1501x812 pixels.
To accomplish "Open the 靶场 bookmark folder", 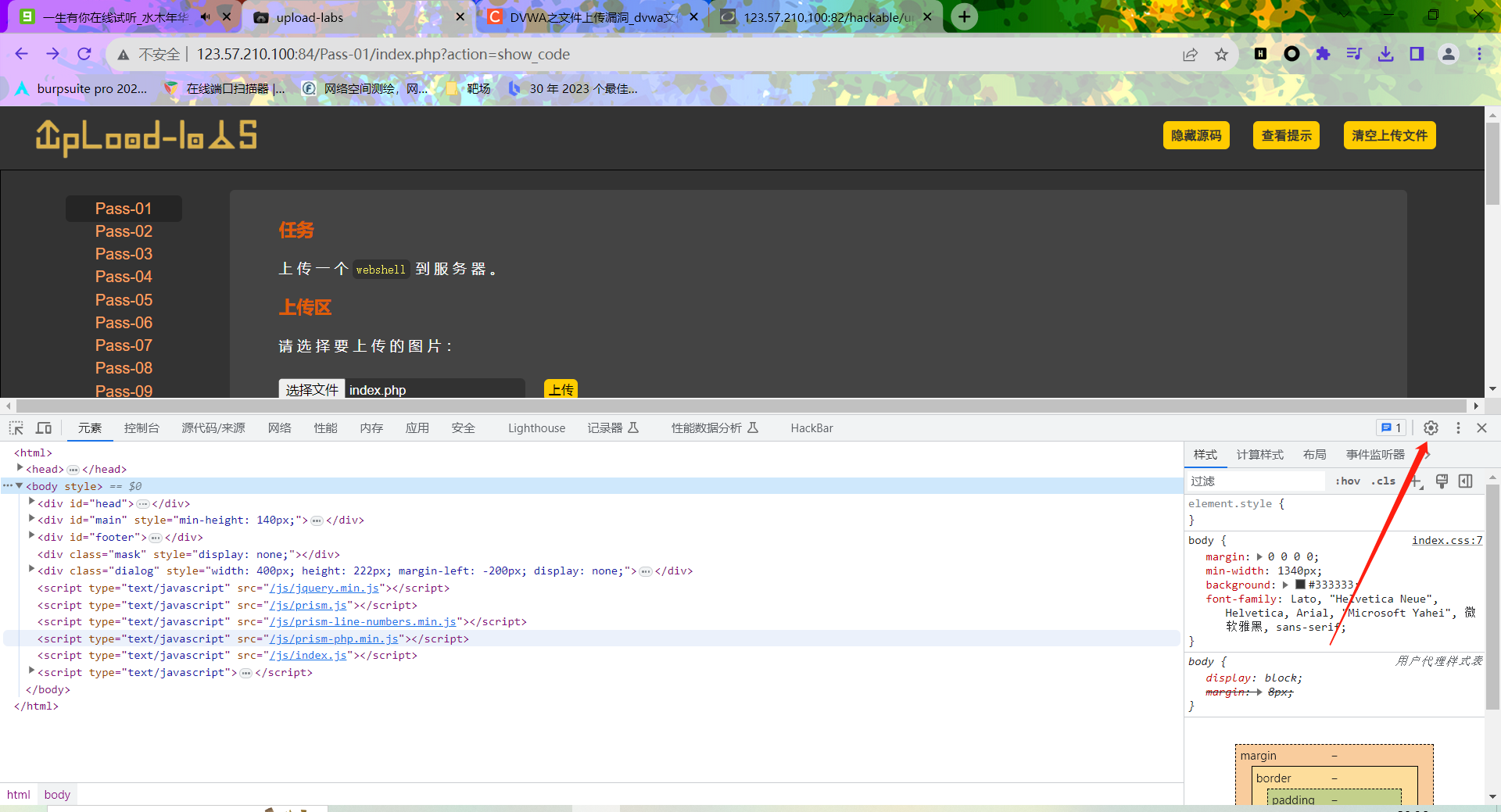I will point(468,88).
